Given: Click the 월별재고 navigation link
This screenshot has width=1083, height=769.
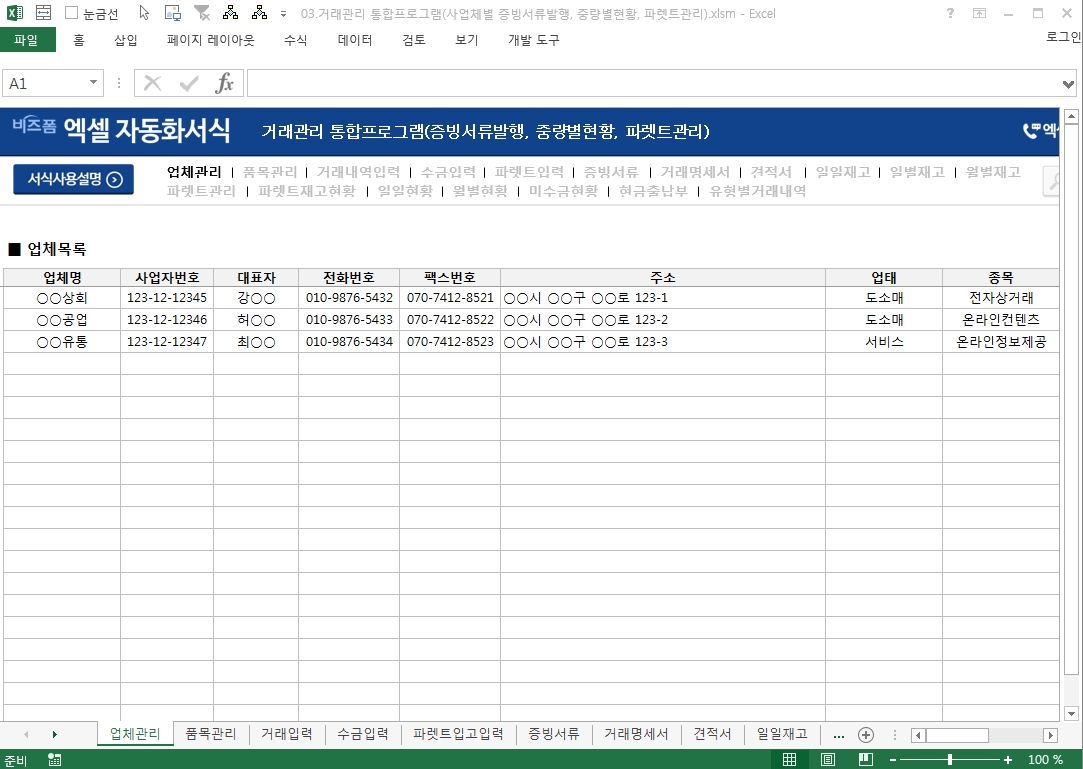Looking at the screenshot, I should (993, 172).
